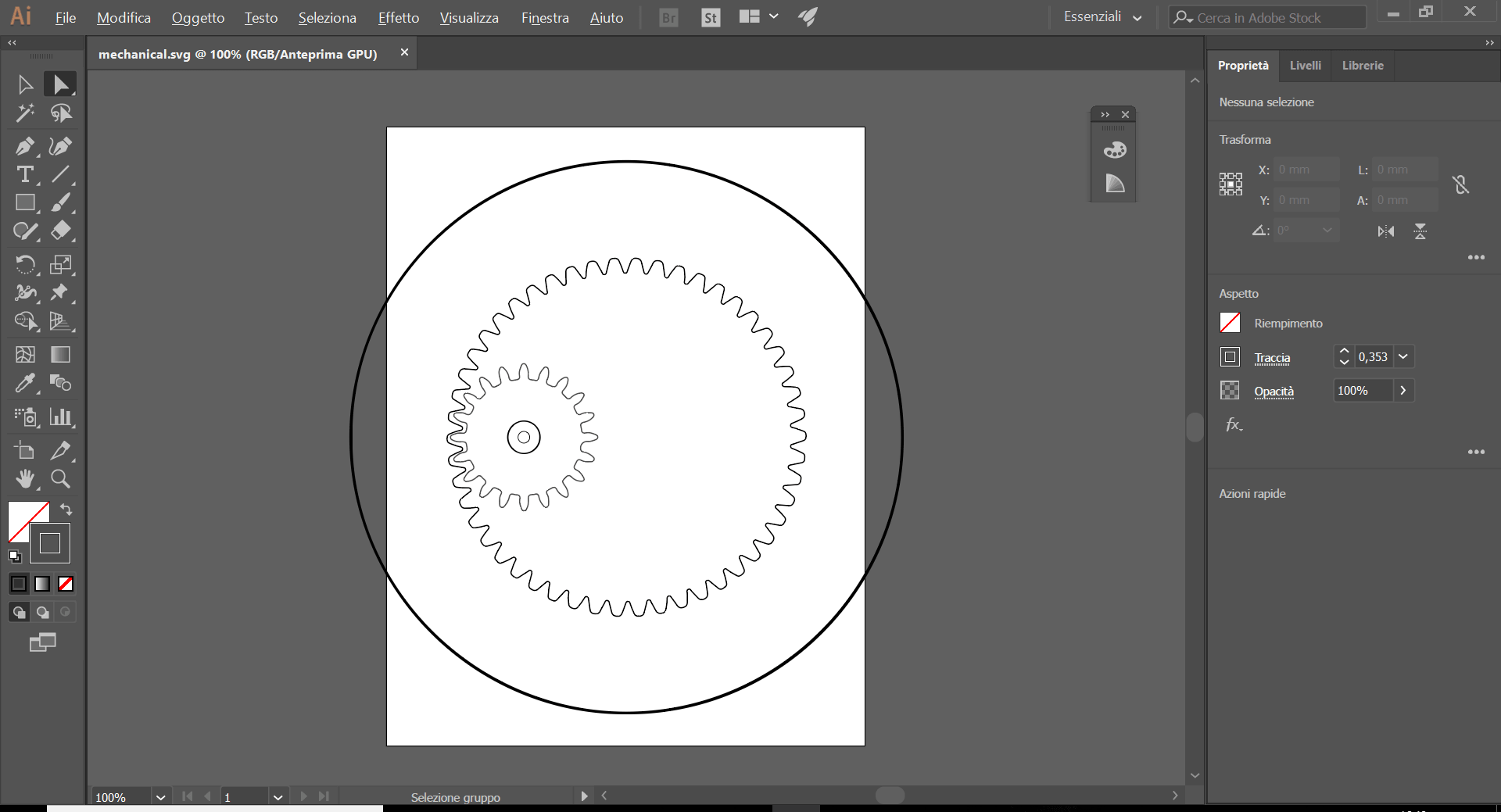The height and width of the screenshot is (812, 1501).
Task: Select the Puppet Warp pin tool
Action: coord(60,292)
